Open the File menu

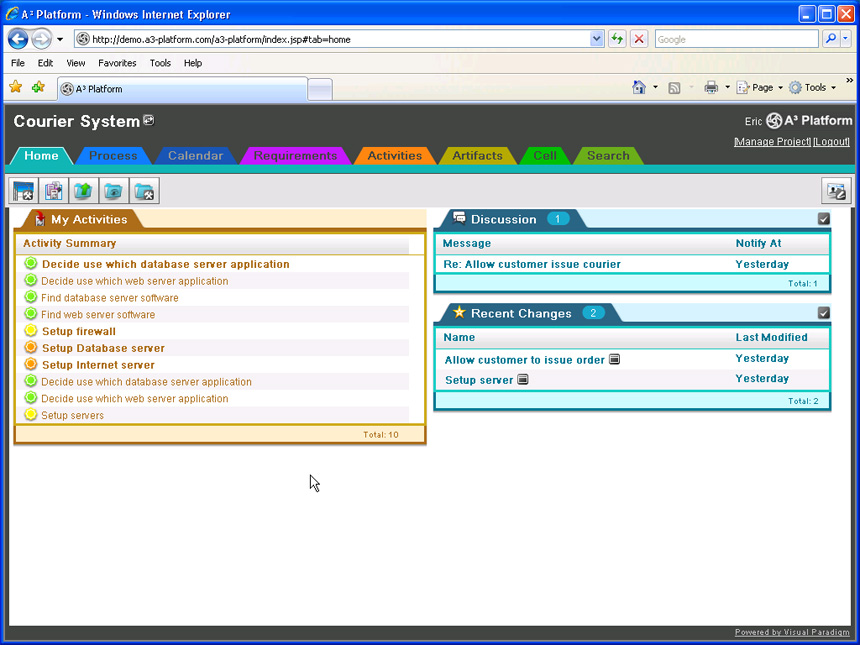pos(18,63)
